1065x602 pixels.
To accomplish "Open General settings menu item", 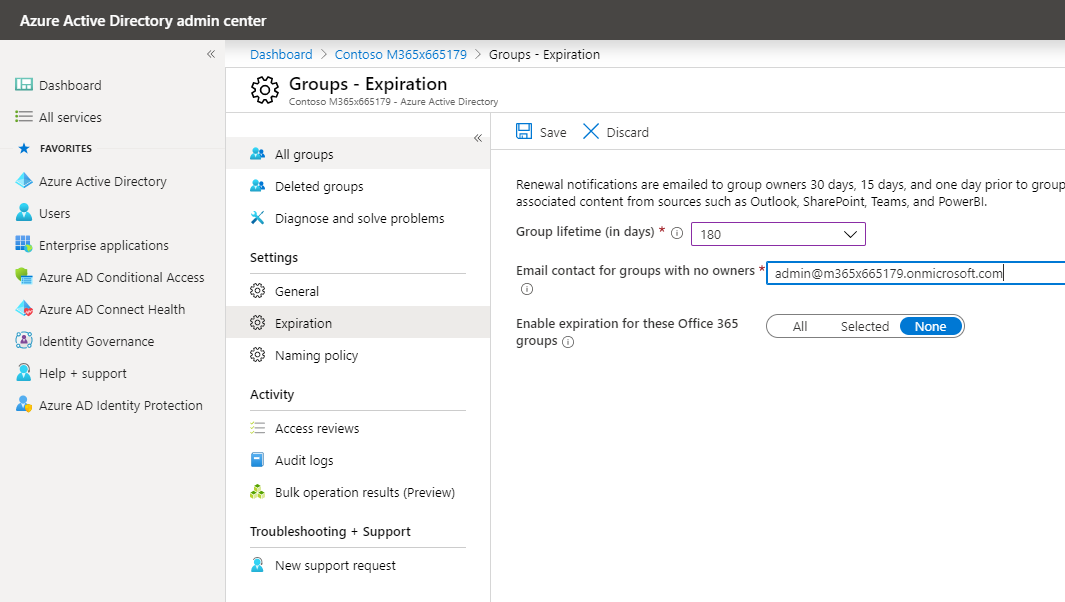I will pyautogui.click(x=358, y=291).
